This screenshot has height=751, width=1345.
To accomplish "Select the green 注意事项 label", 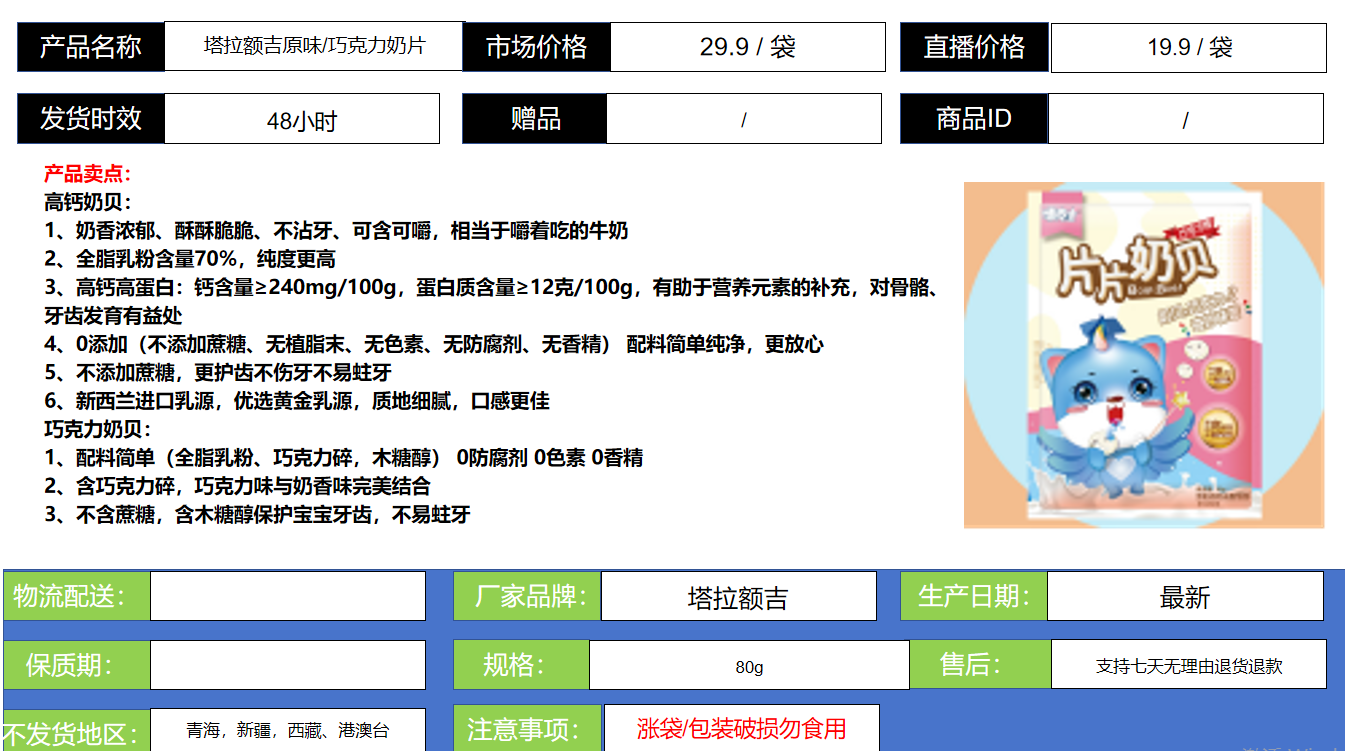I will click(x=527, y=729).
